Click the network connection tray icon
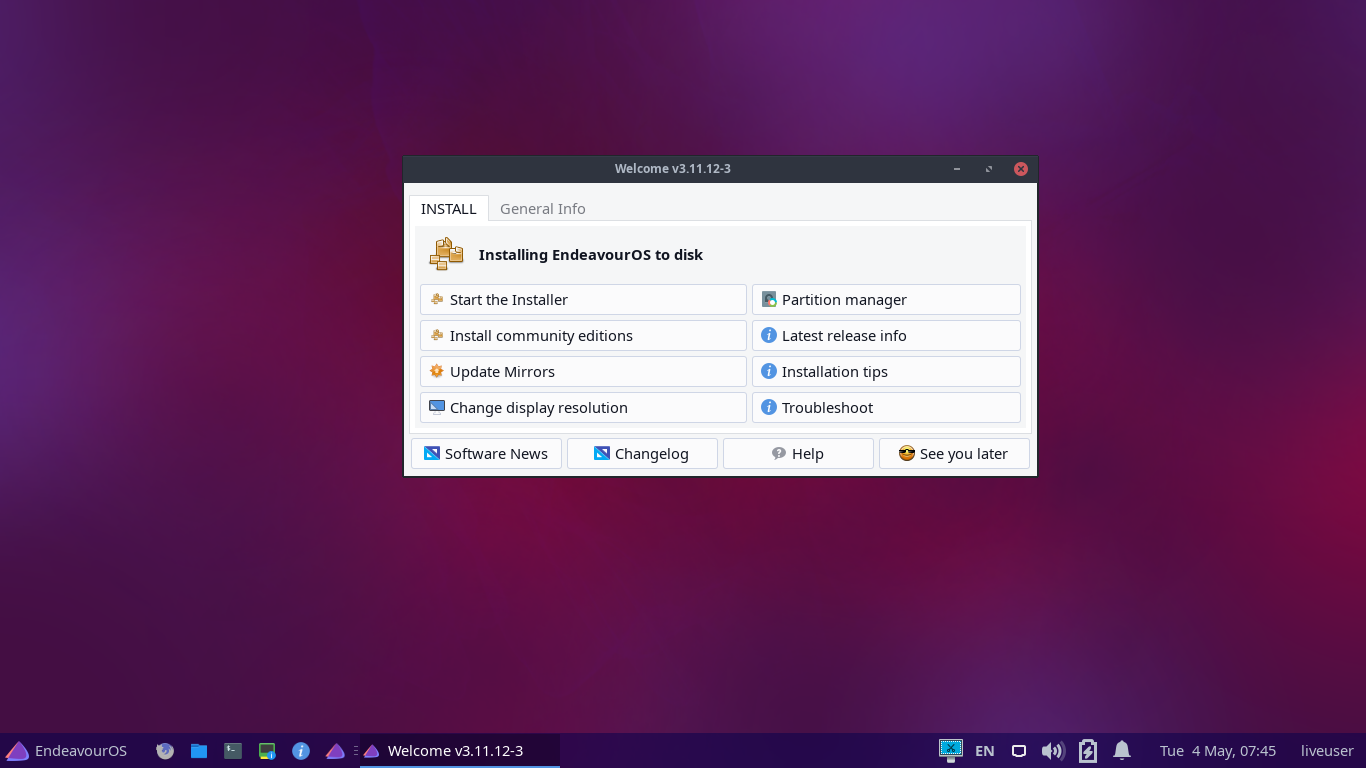Screen dimensions: 1366x768 [x=1019, y=750]
